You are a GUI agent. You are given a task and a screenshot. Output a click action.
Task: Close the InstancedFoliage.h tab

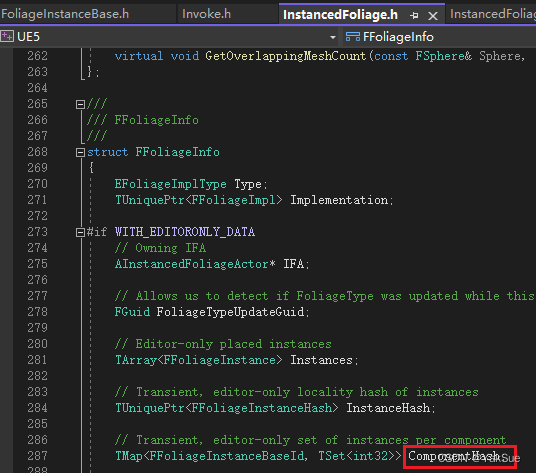coord(433,16)
